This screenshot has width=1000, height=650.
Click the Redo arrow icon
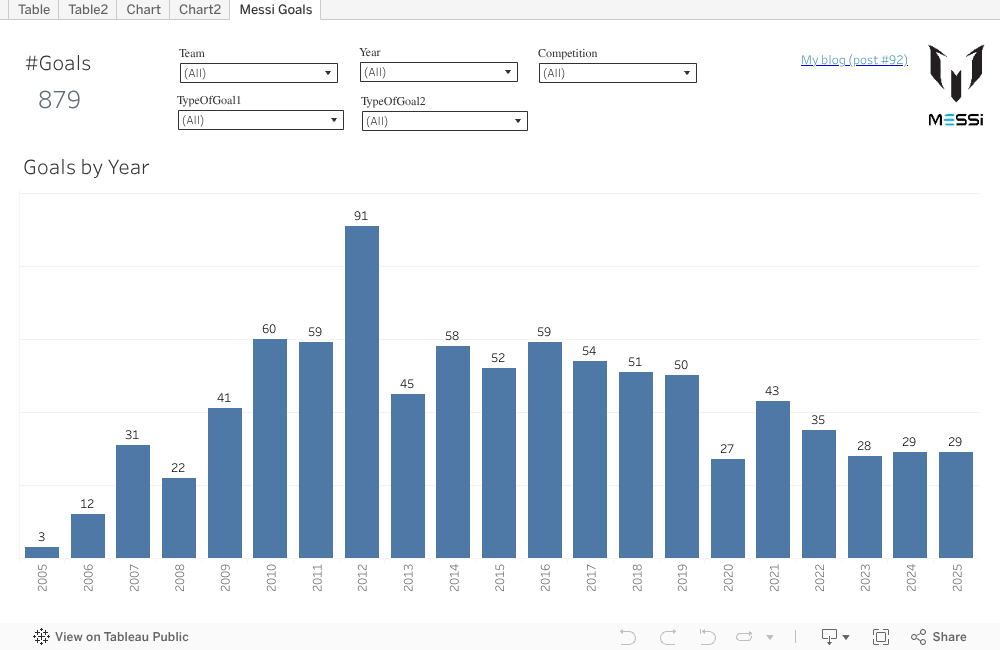pos(668,637)
